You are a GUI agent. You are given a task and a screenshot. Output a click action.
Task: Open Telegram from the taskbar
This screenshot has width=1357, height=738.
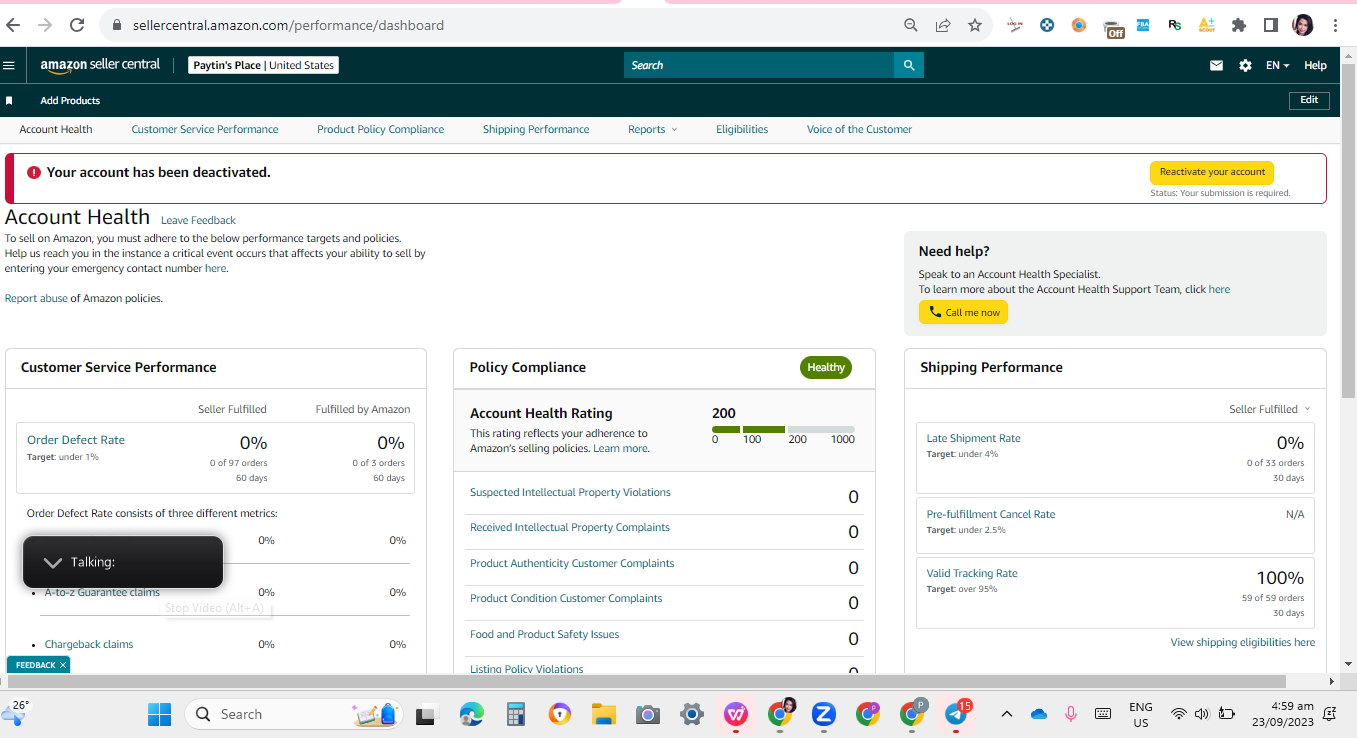[x=955, y=714]
